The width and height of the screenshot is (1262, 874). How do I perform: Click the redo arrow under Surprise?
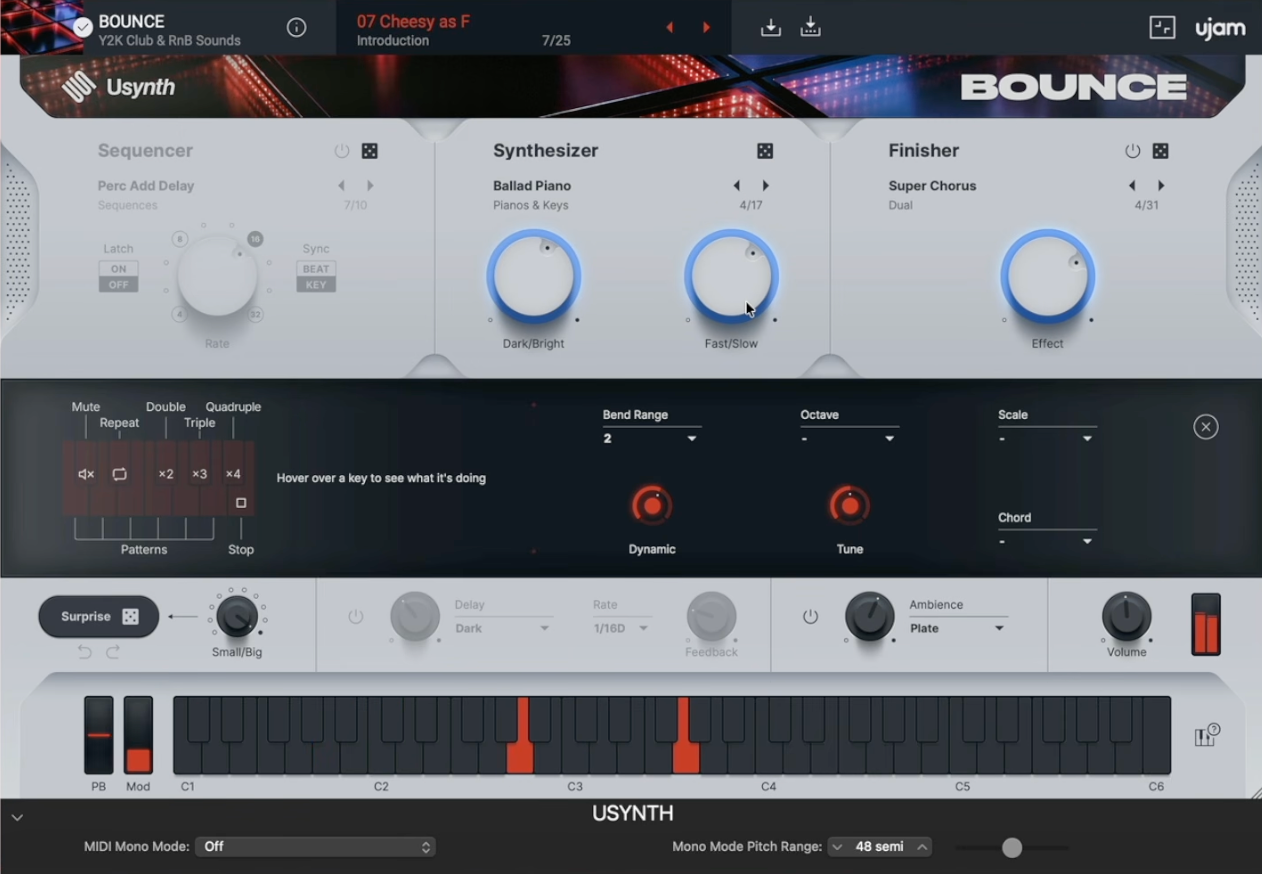coord(113,652)
